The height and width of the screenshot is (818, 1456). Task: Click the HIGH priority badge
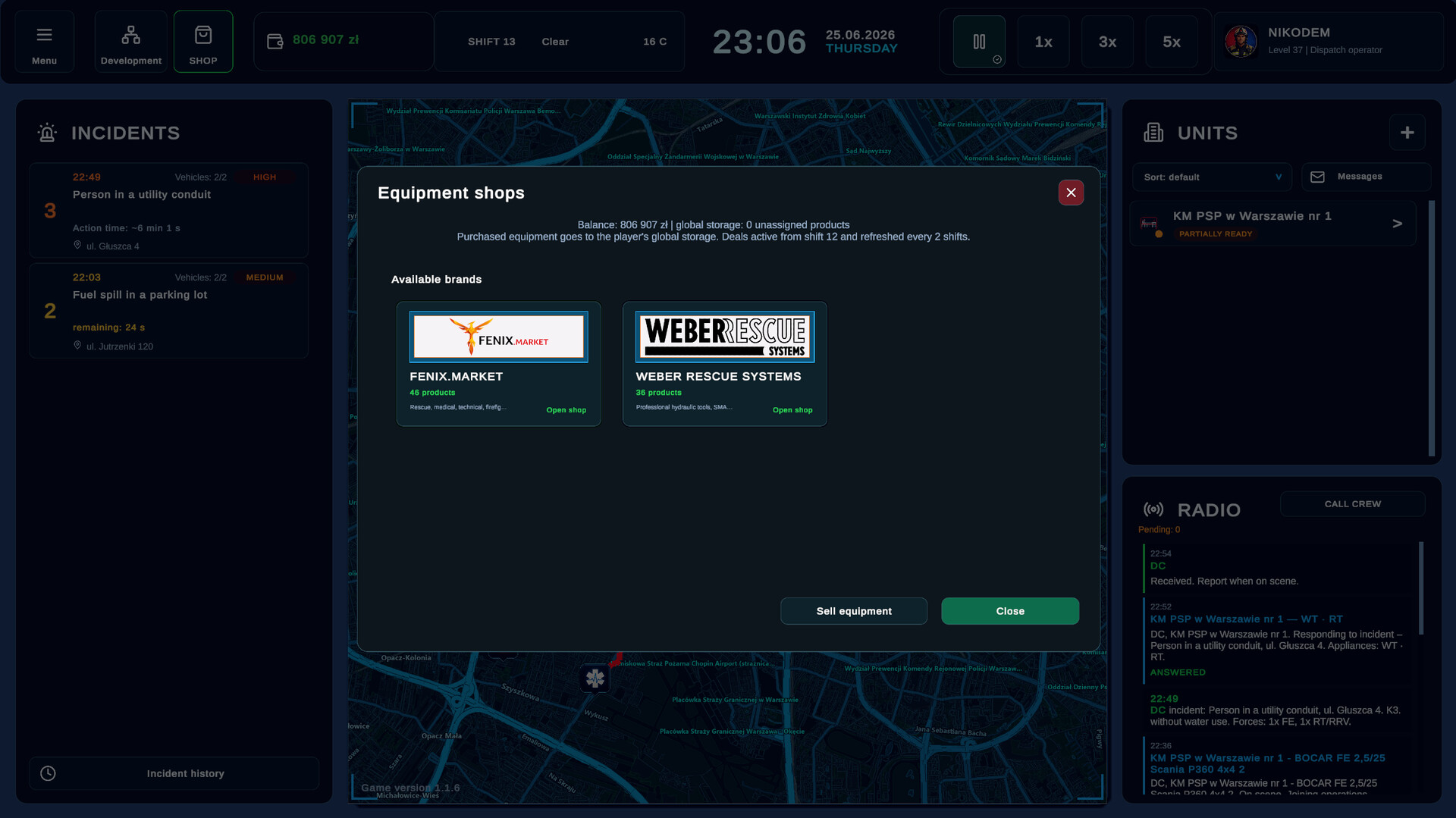(265, 177)
